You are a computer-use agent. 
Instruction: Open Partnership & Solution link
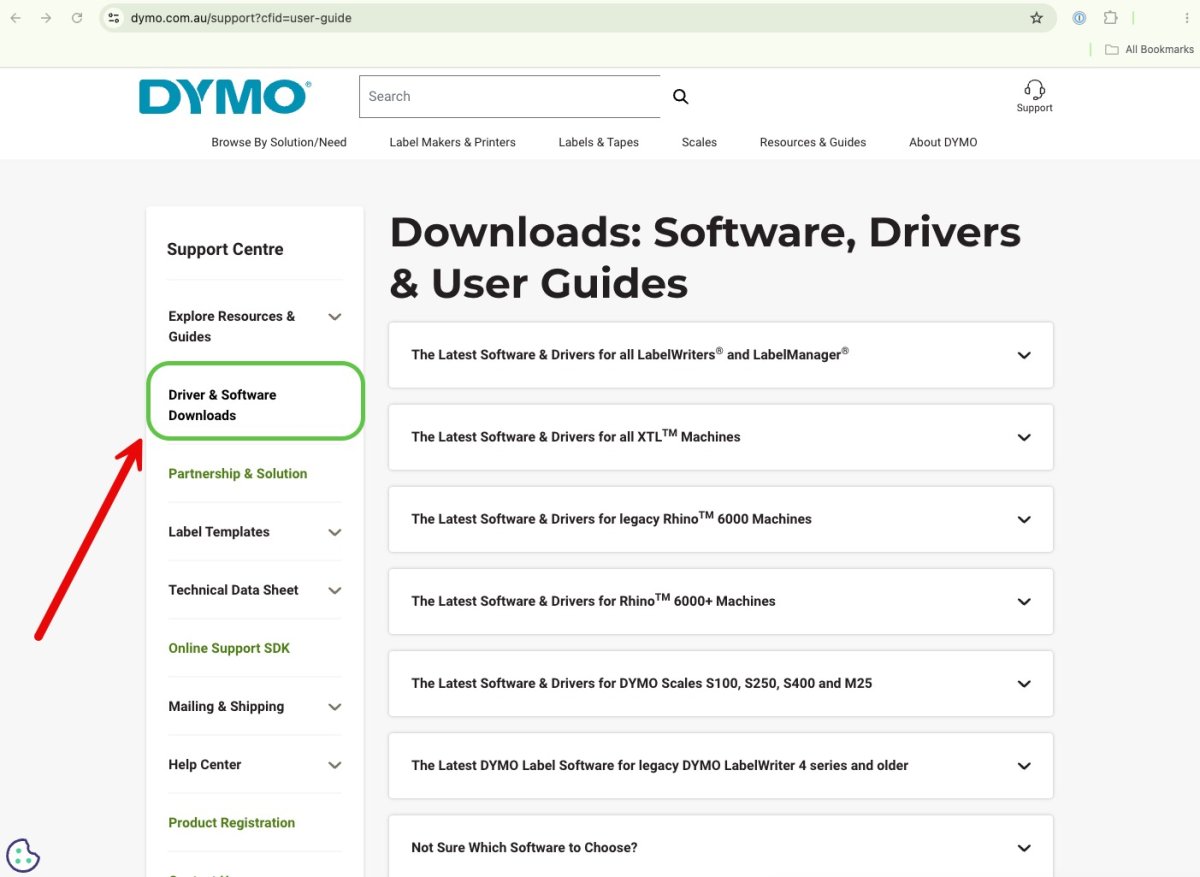pos(238,474)
